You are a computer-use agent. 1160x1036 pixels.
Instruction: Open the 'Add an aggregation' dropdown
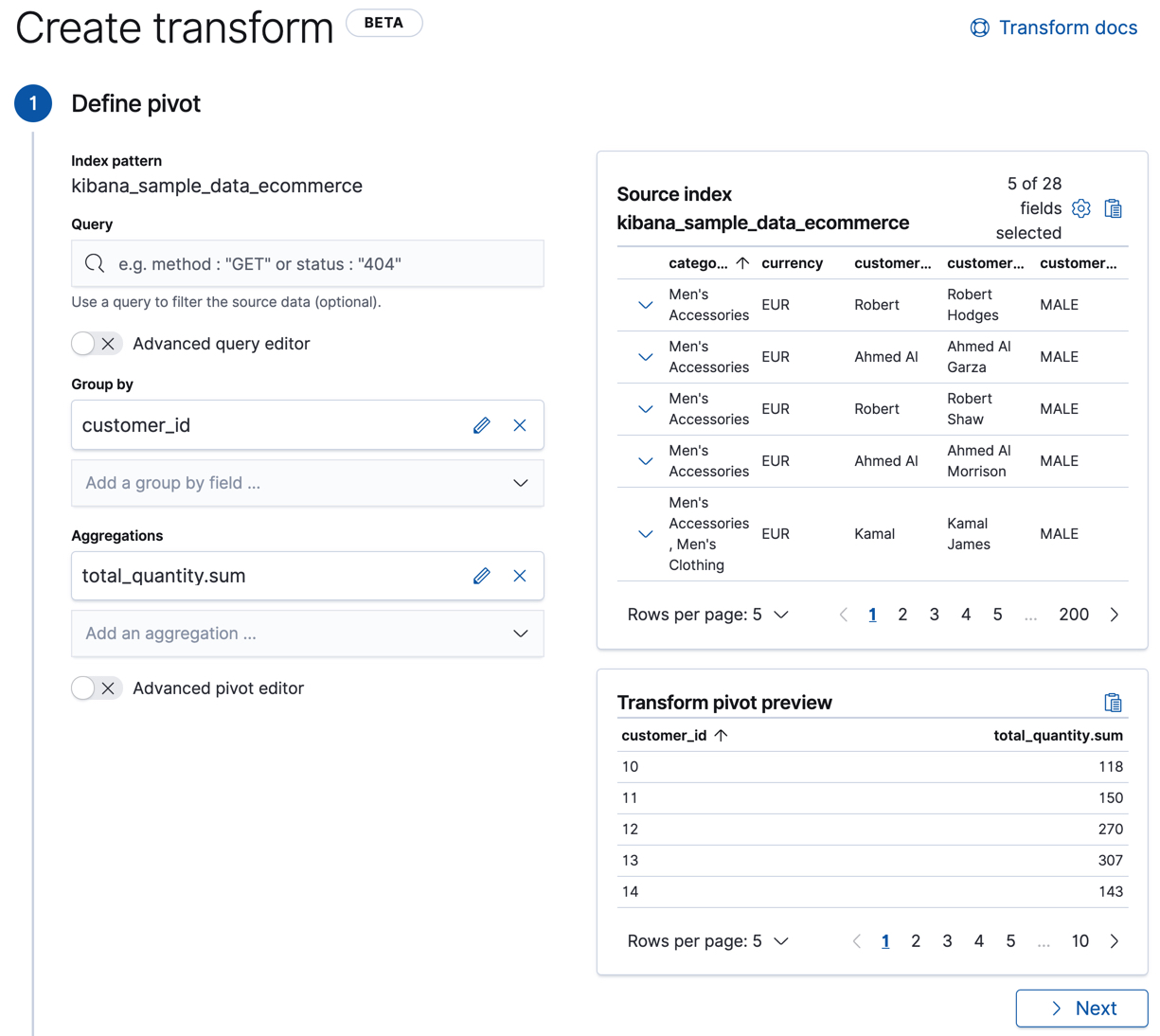coord(307,634)
